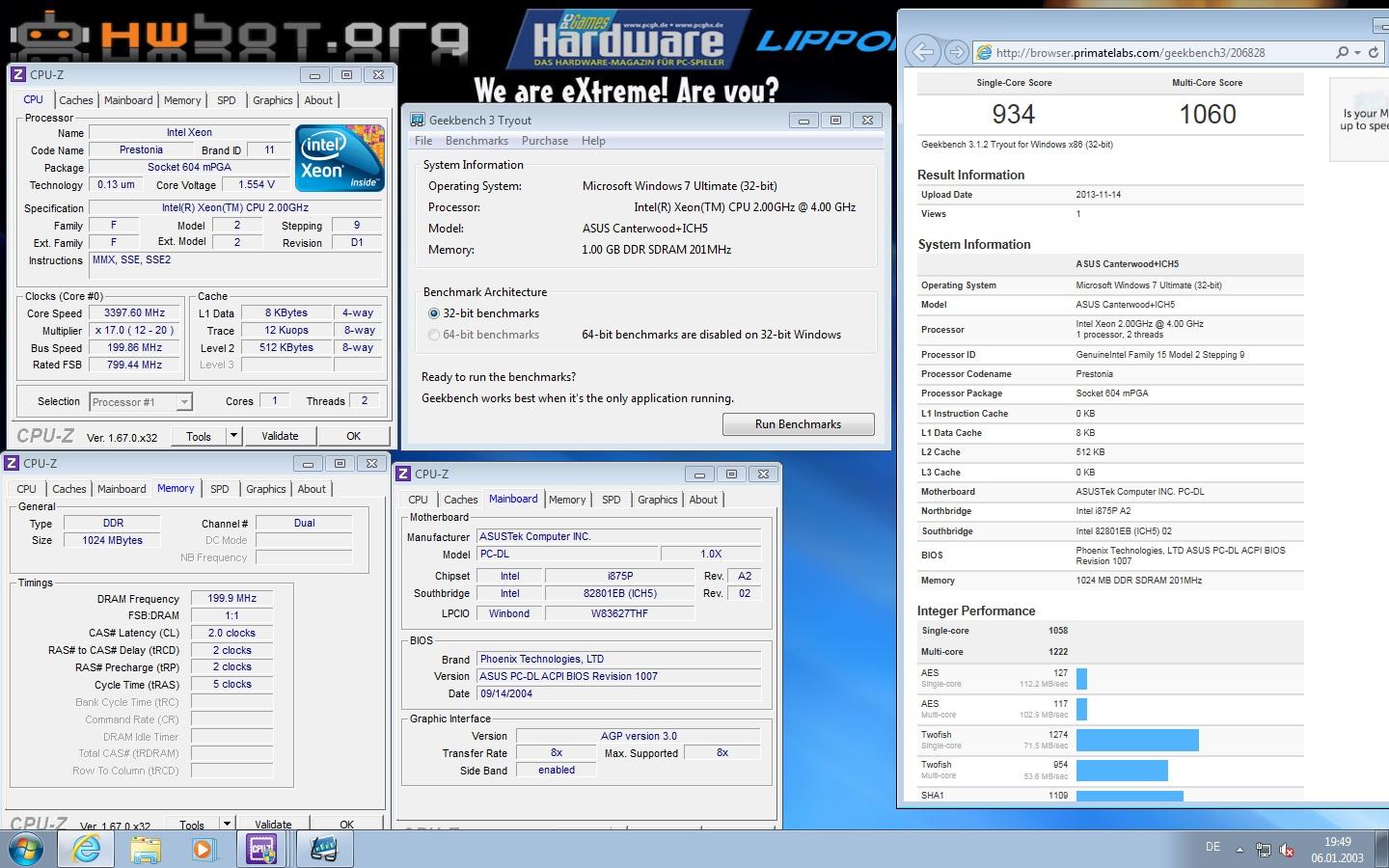Click the page icon in address bar

tap(984, 52)
